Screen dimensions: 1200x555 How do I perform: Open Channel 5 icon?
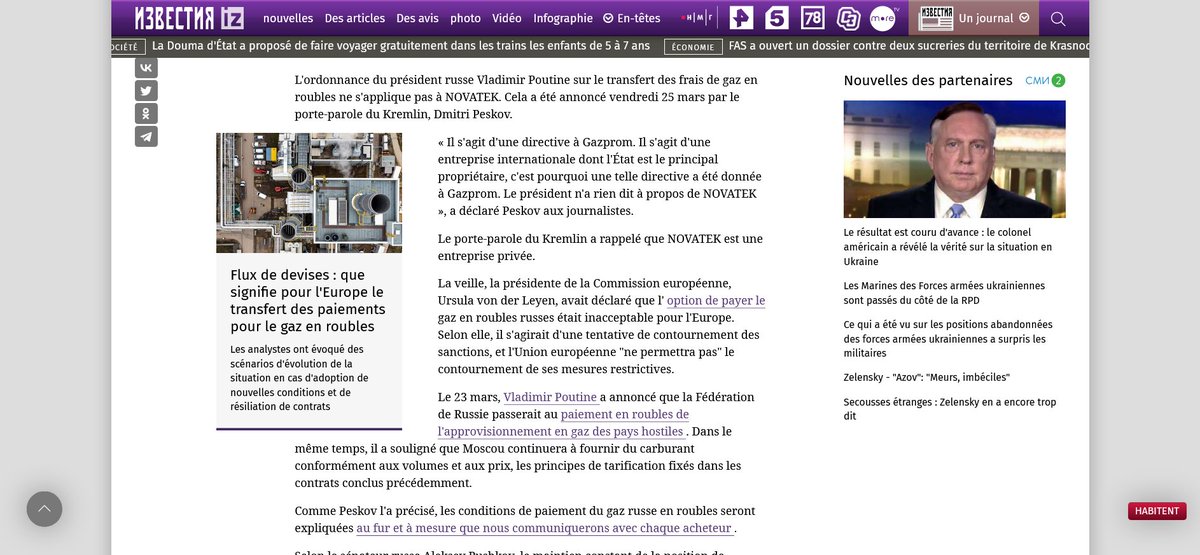776,18
